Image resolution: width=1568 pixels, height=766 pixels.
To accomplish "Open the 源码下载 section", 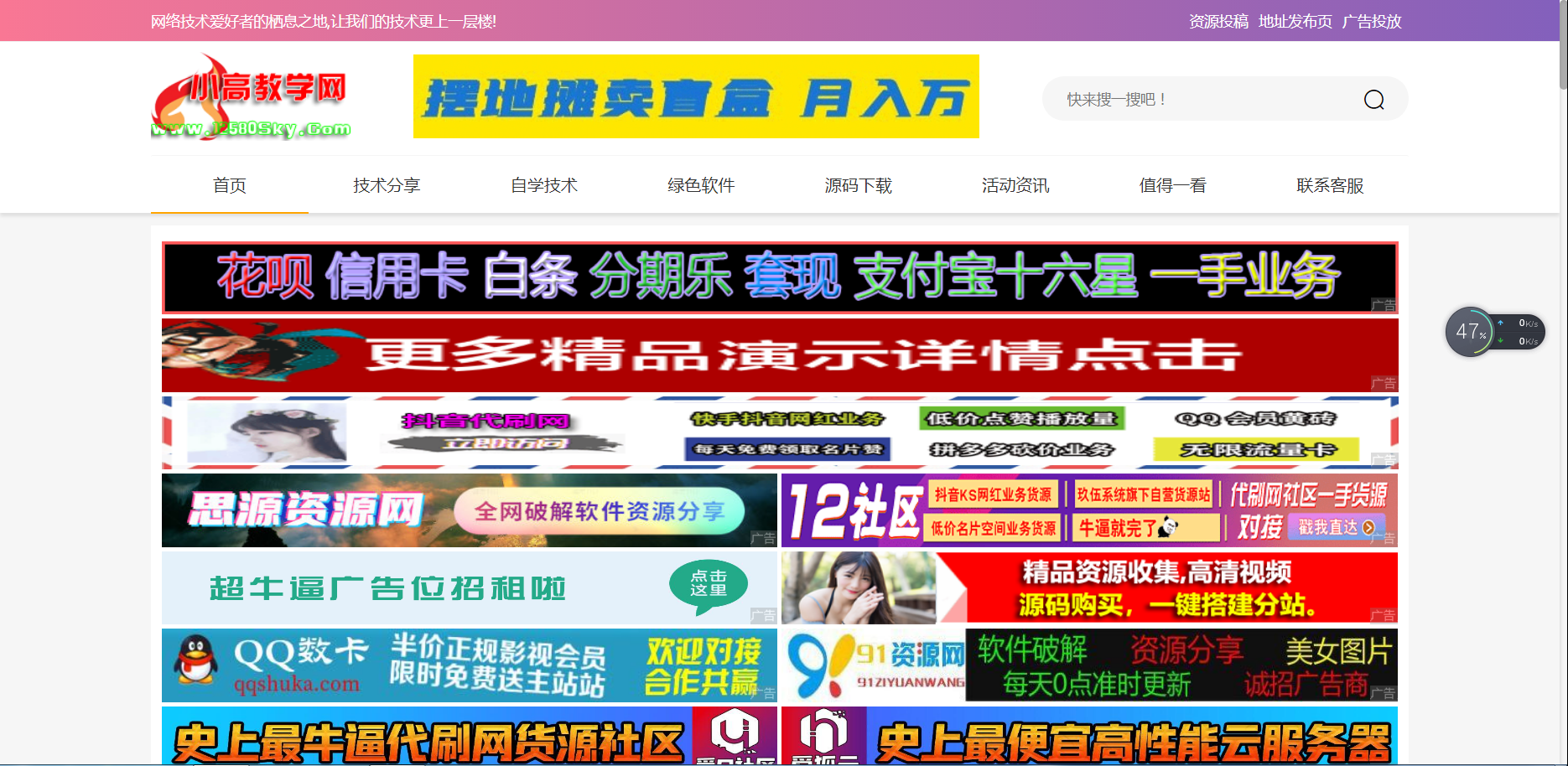I will 858,186.
